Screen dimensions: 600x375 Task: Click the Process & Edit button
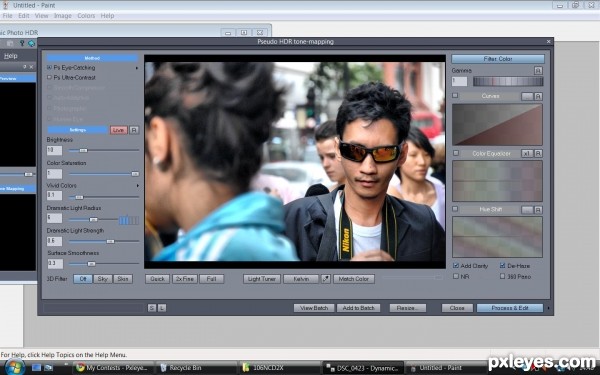[510, 308]
